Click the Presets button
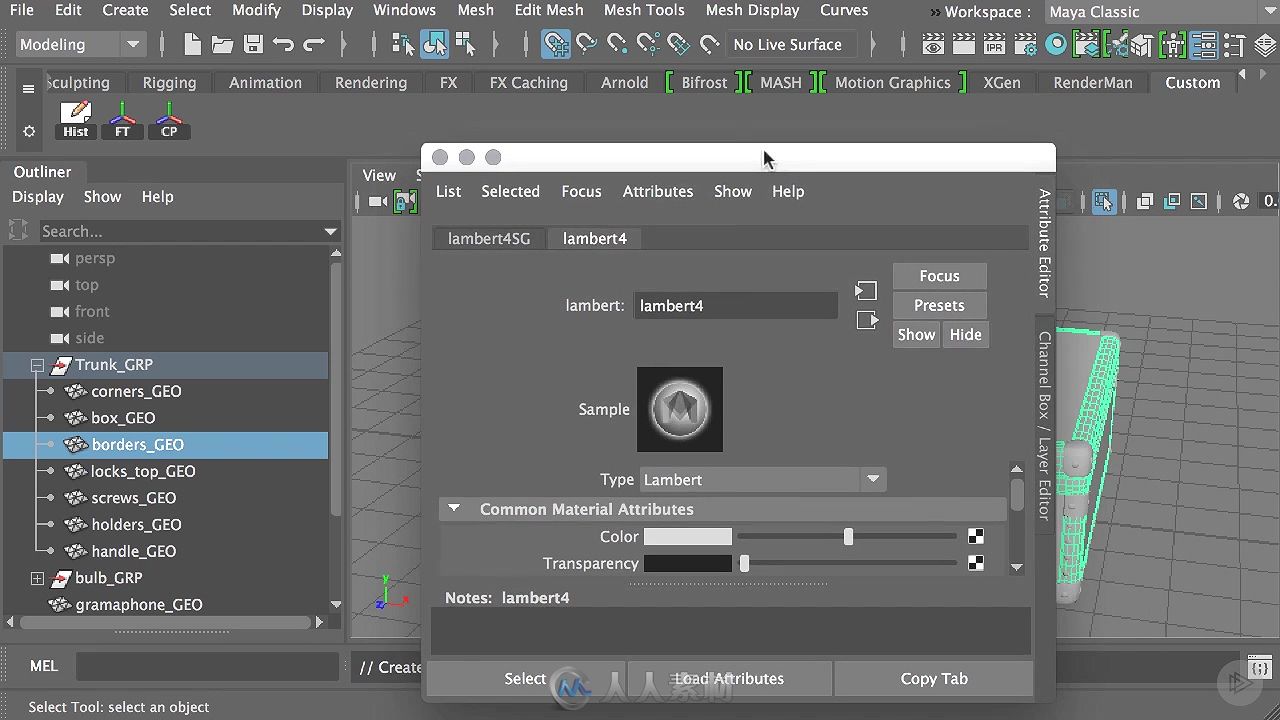The image size is (1280, 720). pyautogui.click(x=939, y=306)
